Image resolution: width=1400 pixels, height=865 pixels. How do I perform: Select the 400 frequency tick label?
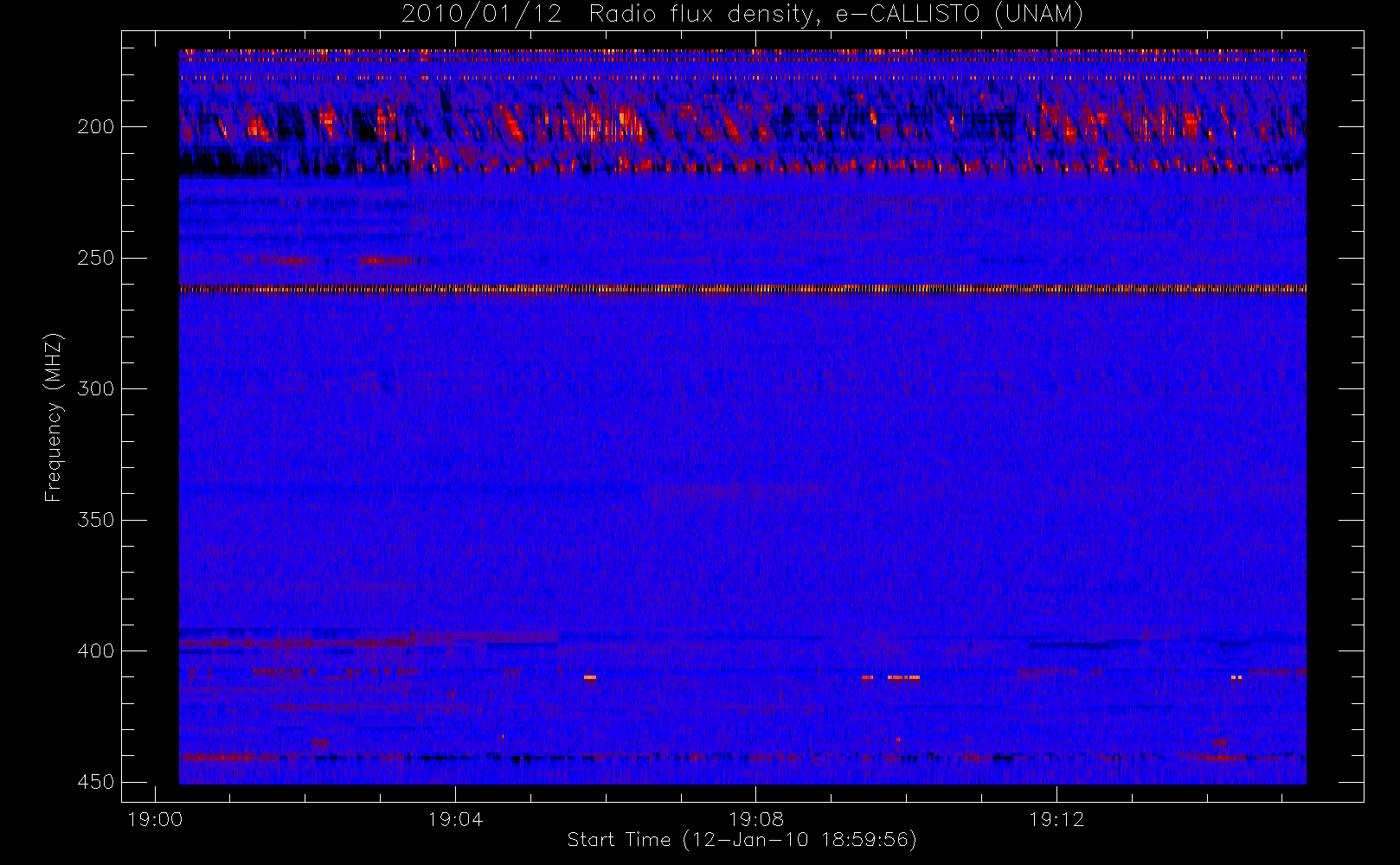95,651
